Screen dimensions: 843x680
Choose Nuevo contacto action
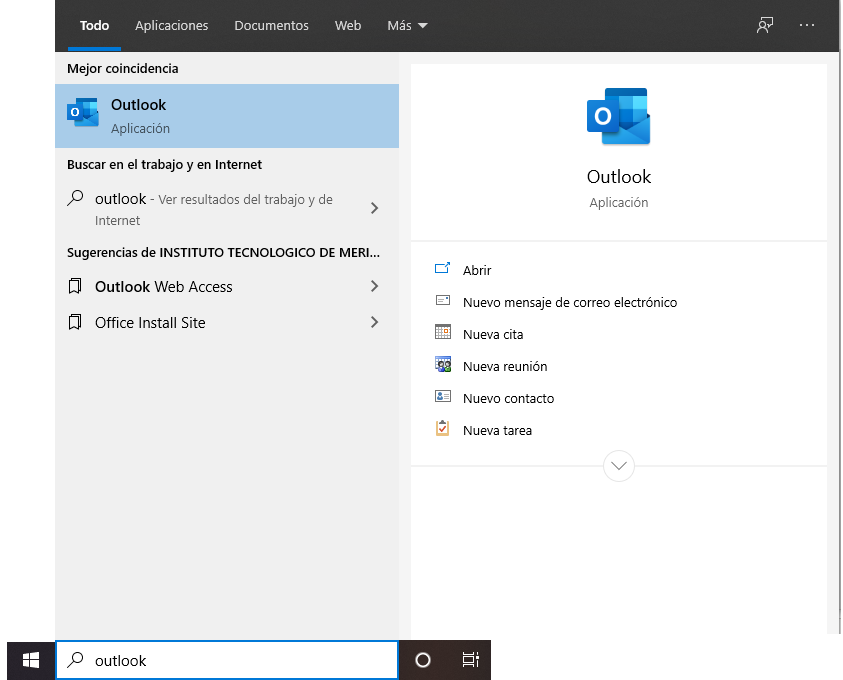pos(509,398)
